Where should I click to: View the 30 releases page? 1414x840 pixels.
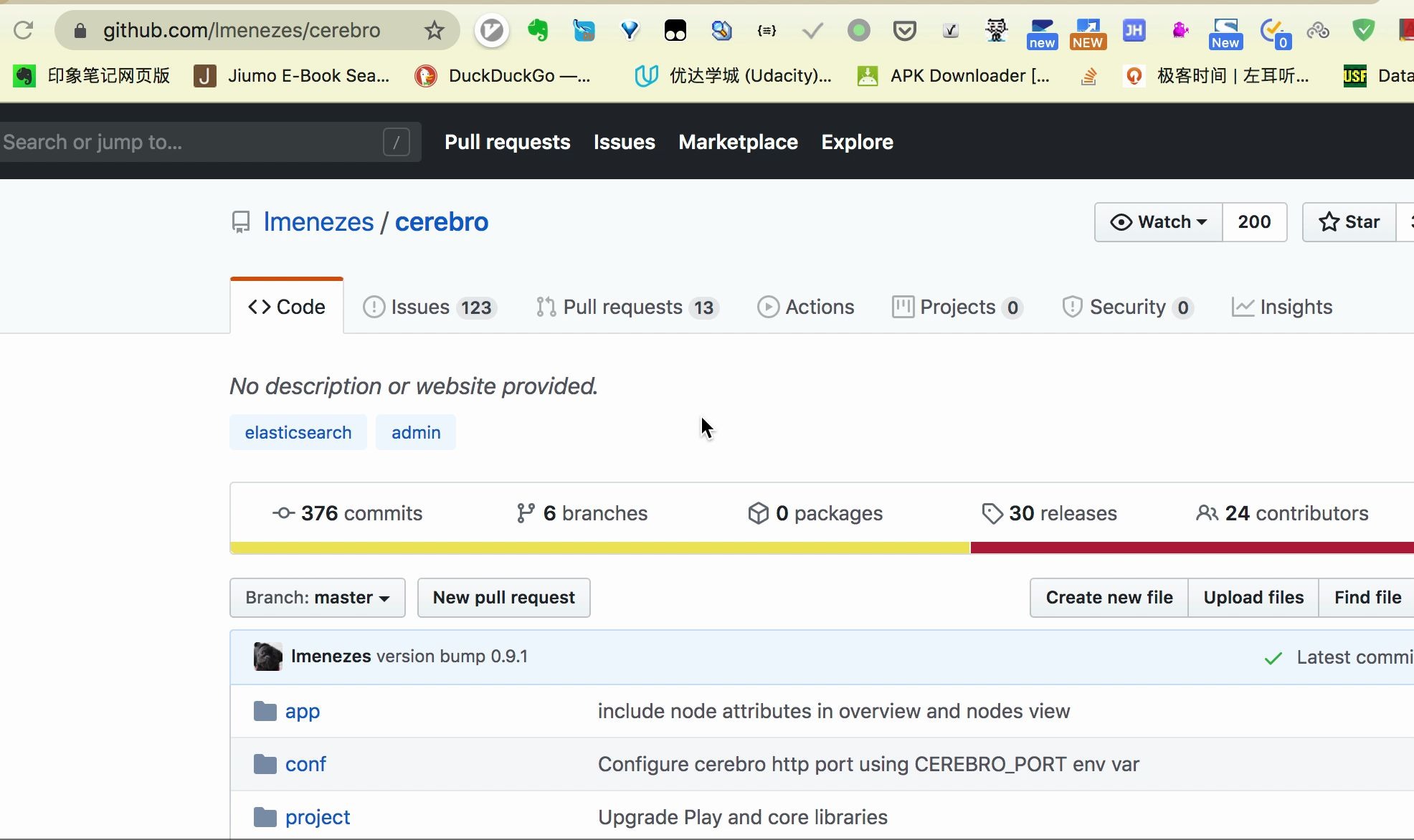pyautogui.click(x=1050, y=513)
